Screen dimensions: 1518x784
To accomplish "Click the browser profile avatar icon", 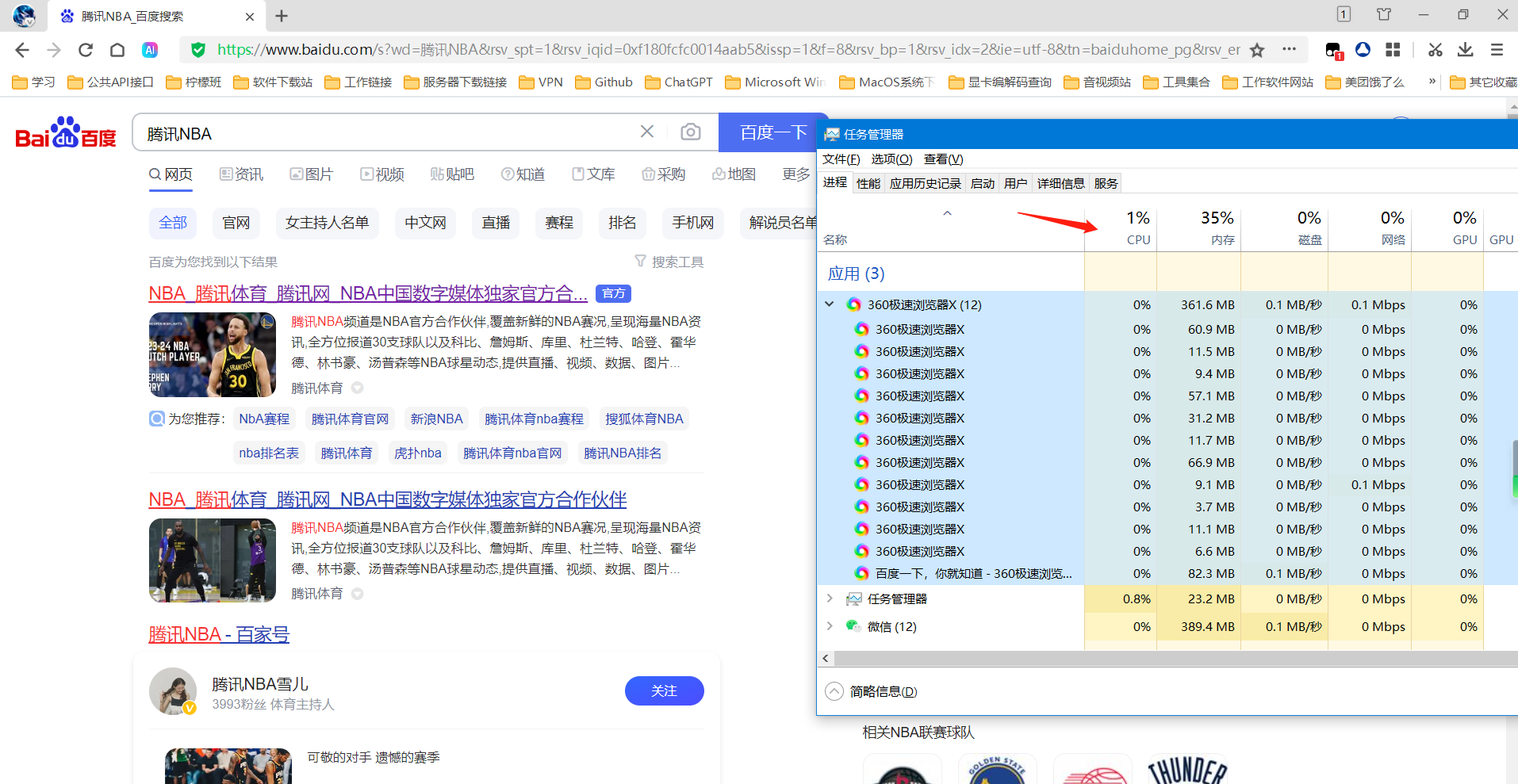I will pyautogui.click(x=24, y=16).
